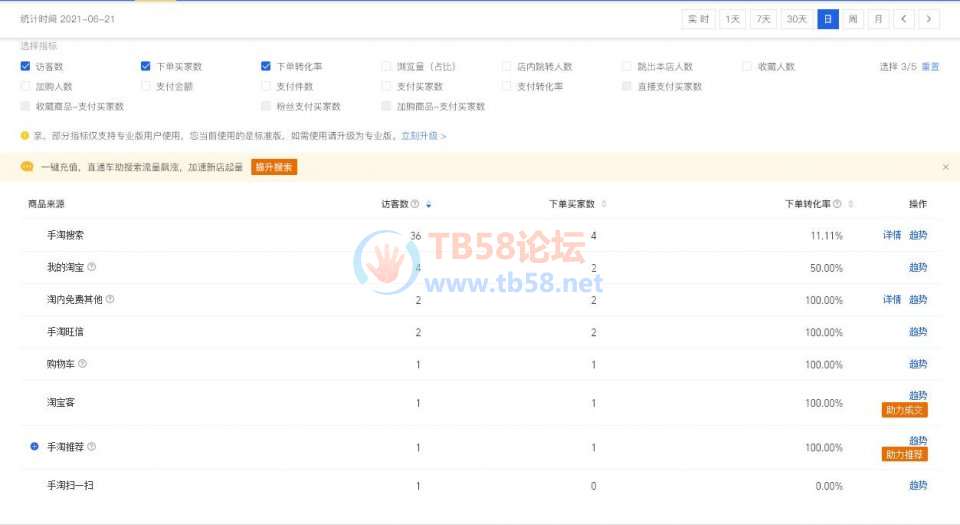Screen dimensions: 960x525
Task: Click the help icon beside 淘内免费其他
Action: (110, 300)
